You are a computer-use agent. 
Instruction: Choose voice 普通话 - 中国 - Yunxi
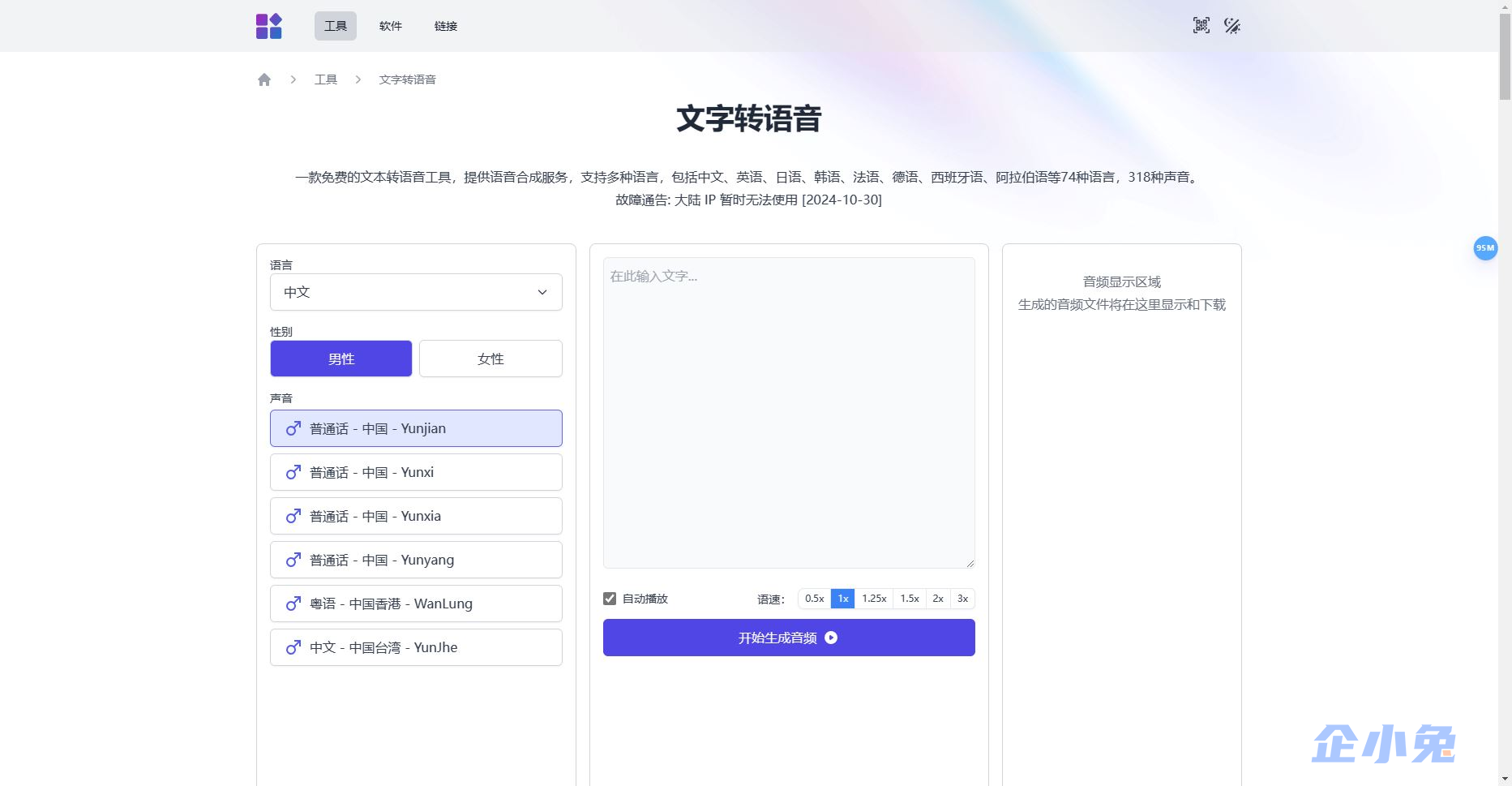point(416,472)
